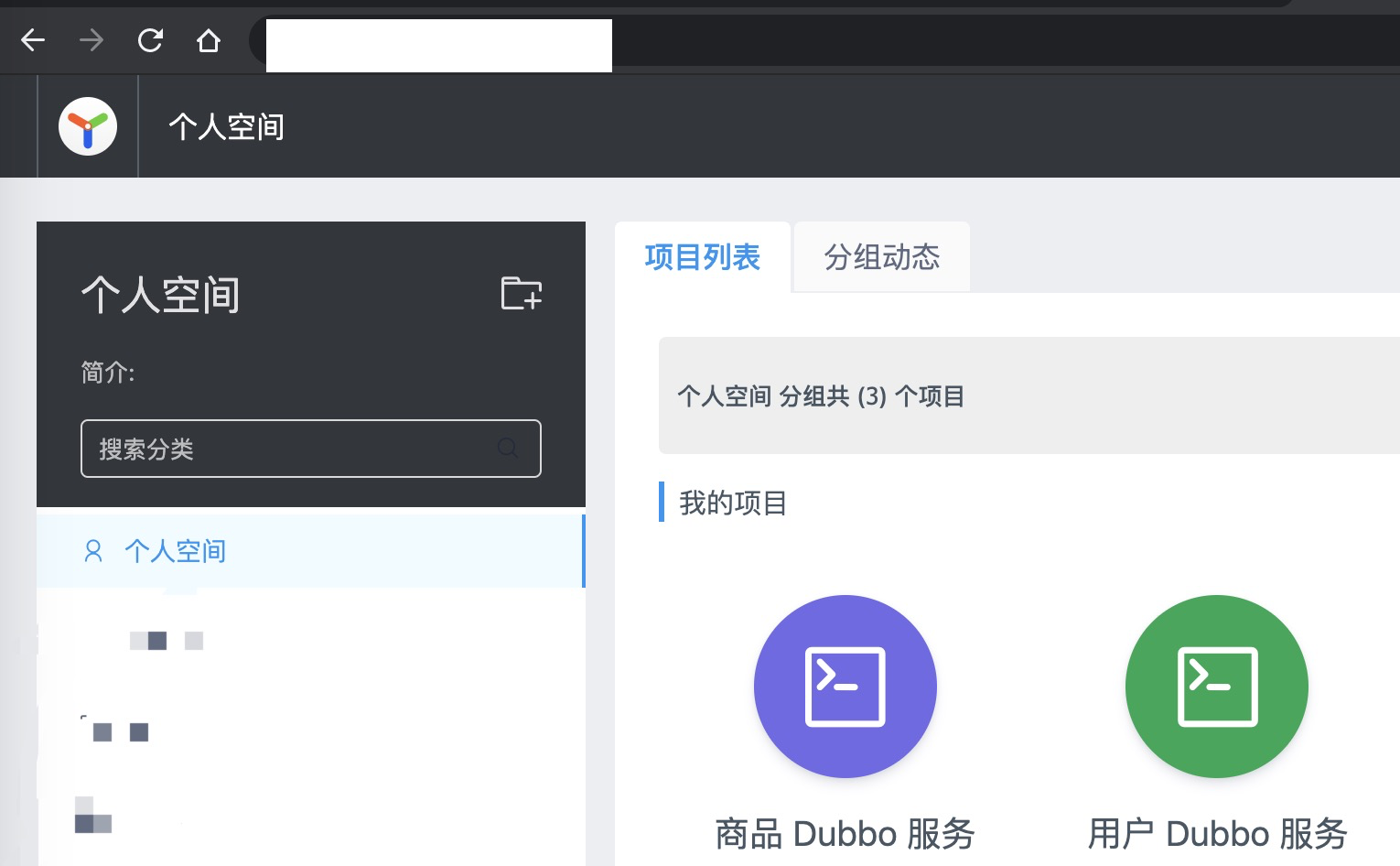
Task: Go back with the browser back arrow
Action: click(33, 39)
